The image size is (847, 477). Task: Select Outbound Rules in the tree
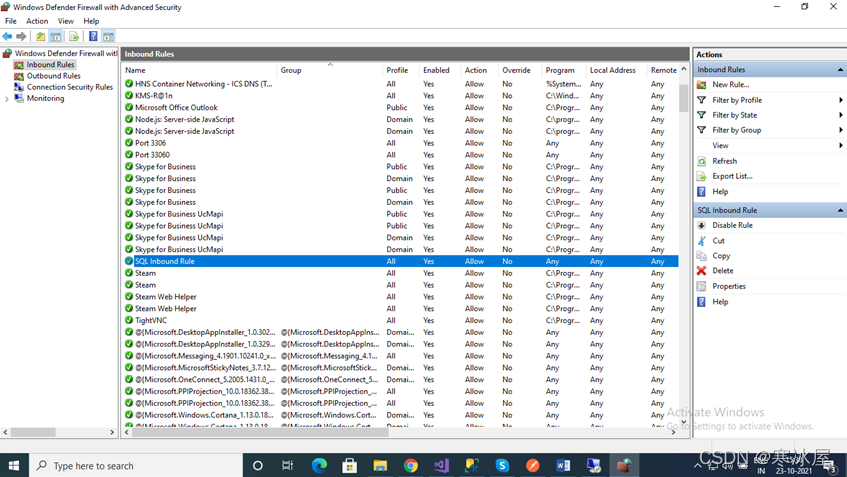pos(54,76)
